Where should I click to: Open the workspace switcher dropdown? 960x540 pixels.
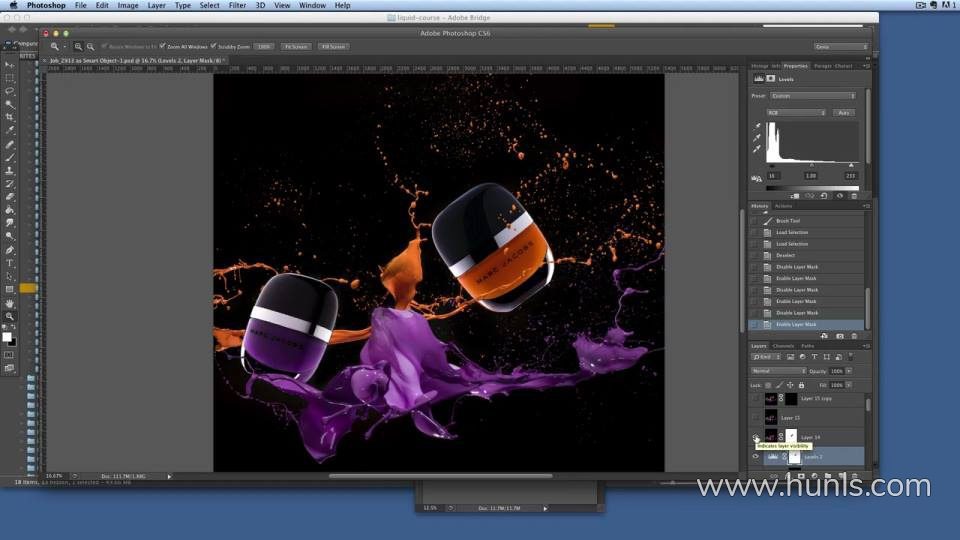click(841, 47)
